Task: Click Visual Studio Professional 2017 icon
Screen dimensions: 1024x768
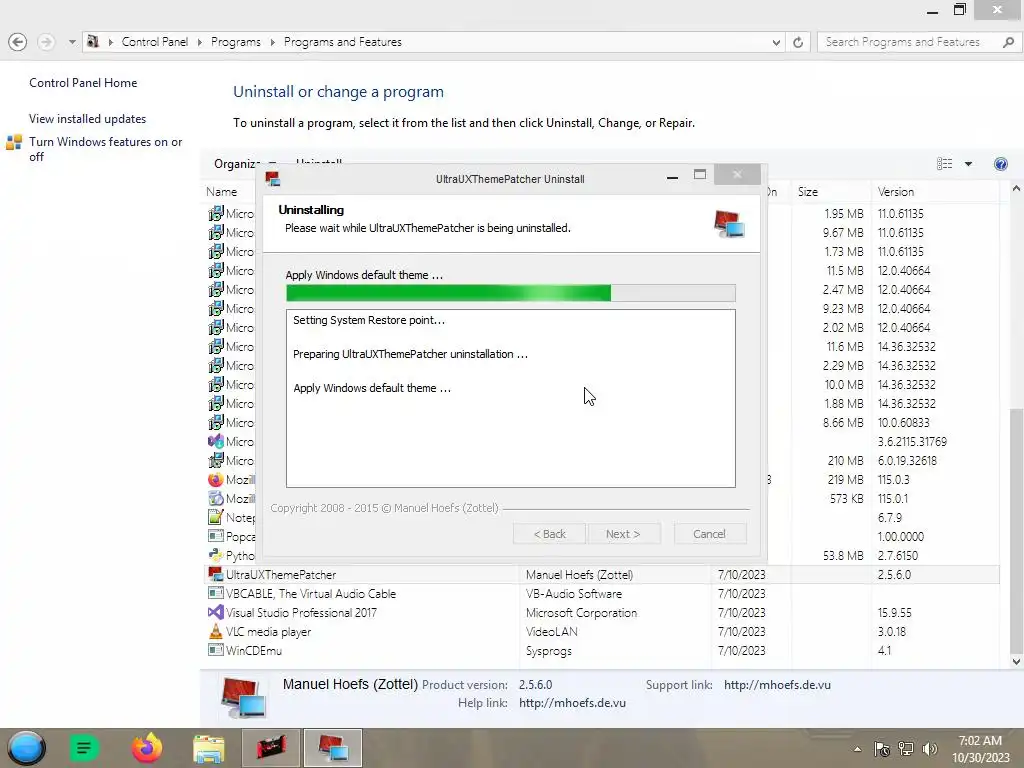Action: 216,613
